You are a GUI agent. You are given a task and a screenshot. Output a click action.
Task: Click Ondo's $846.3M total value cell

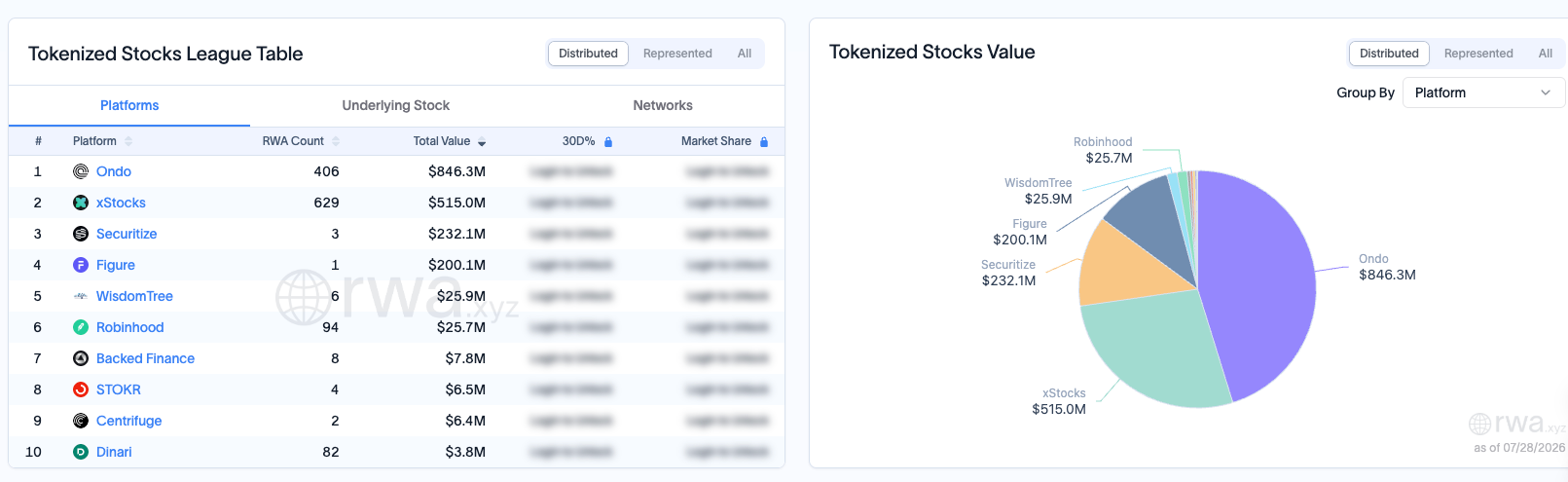pos(457,171)
